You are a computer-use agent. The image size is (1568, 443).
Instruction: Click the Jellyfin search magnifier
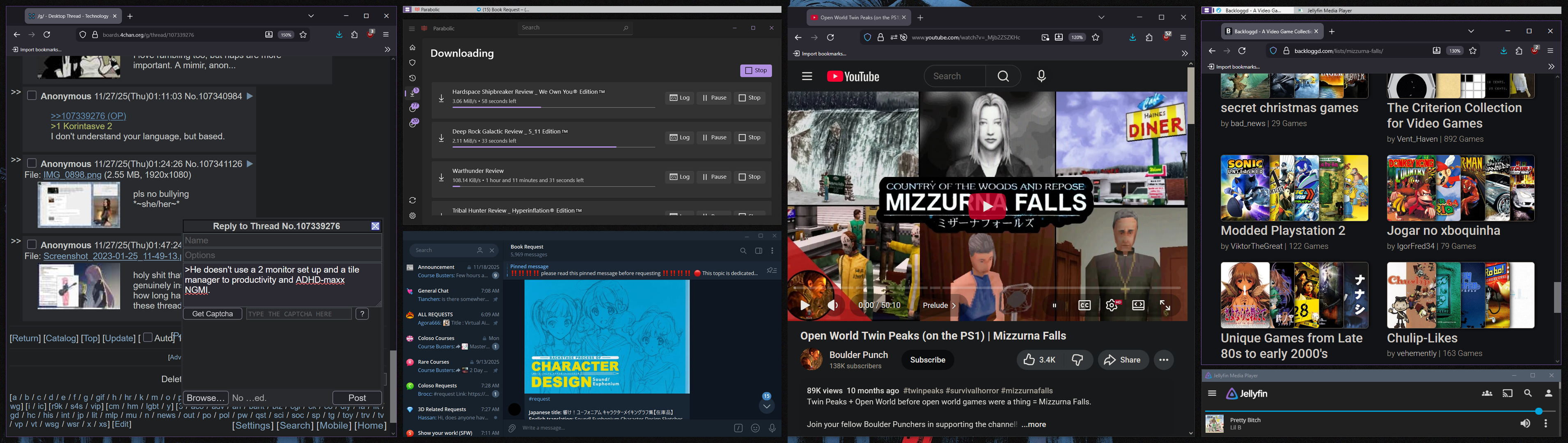click(x=1528, y=394)
